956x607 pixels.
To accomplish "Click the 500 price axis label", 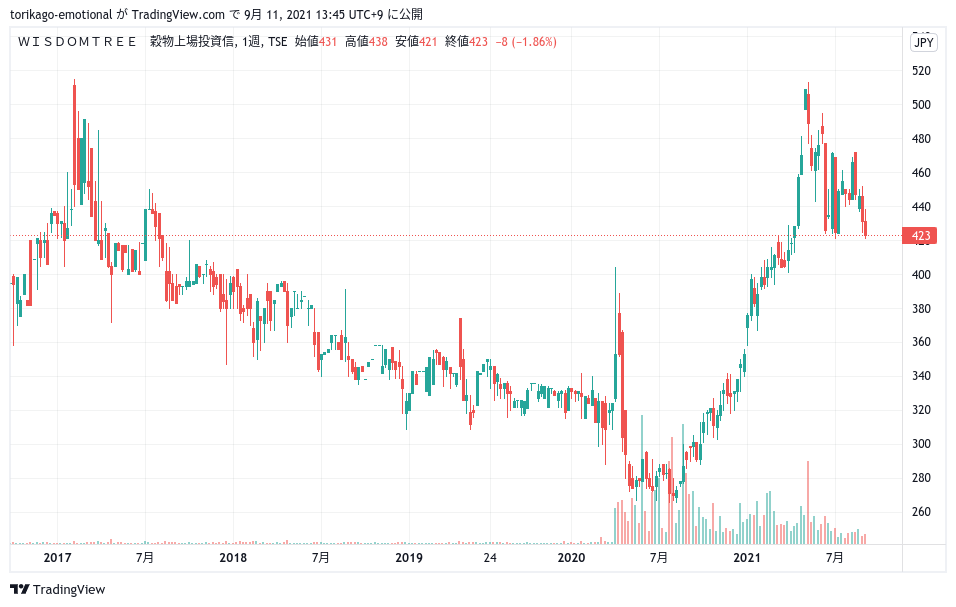I will tap(921, 105).
